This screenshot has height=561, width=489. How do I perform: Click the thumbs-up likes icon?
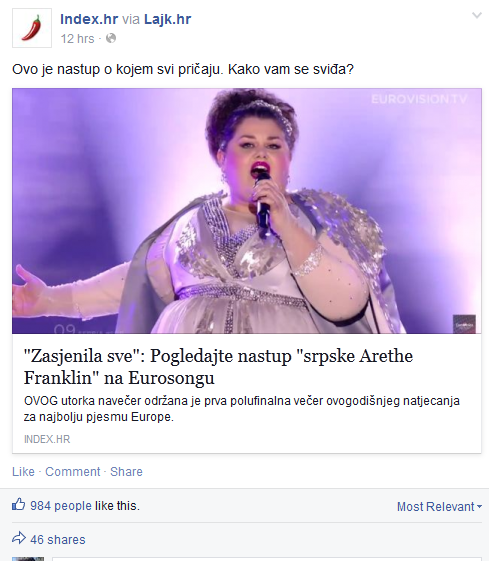click(x=19, y=505)
